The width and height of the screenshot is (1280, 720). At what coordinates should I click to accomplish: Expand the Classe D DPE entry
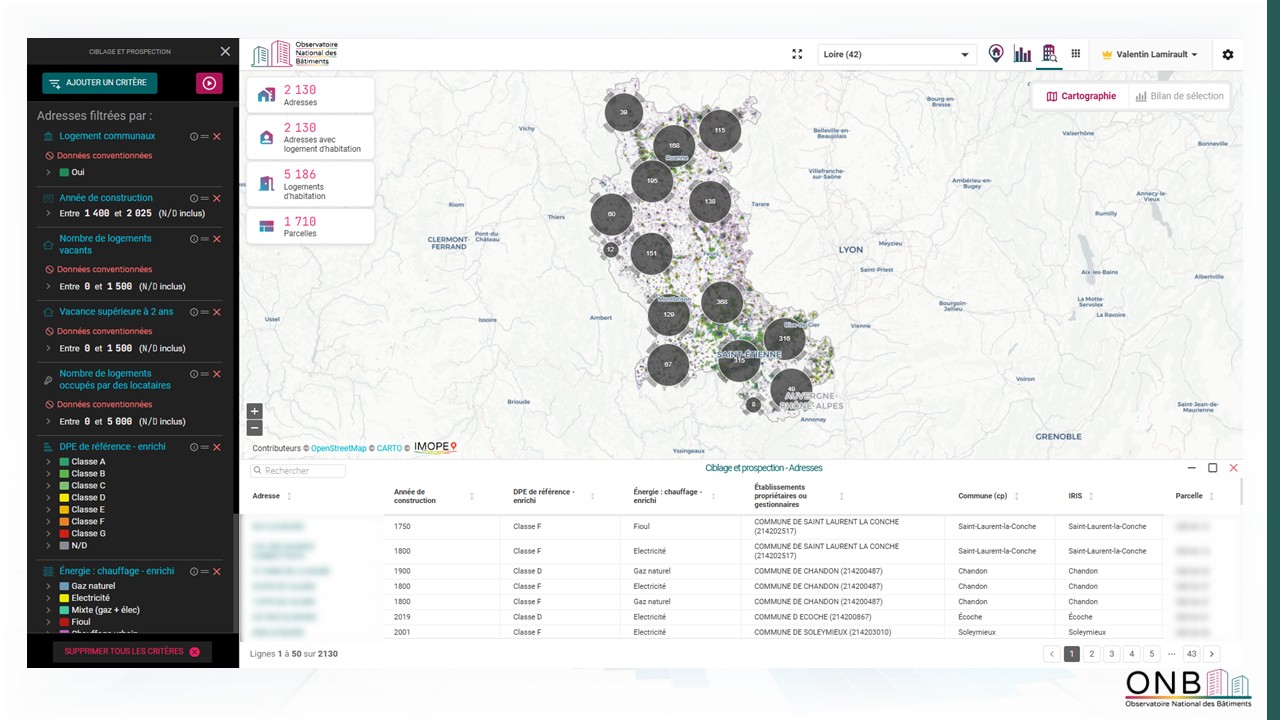tap(48, 498)
